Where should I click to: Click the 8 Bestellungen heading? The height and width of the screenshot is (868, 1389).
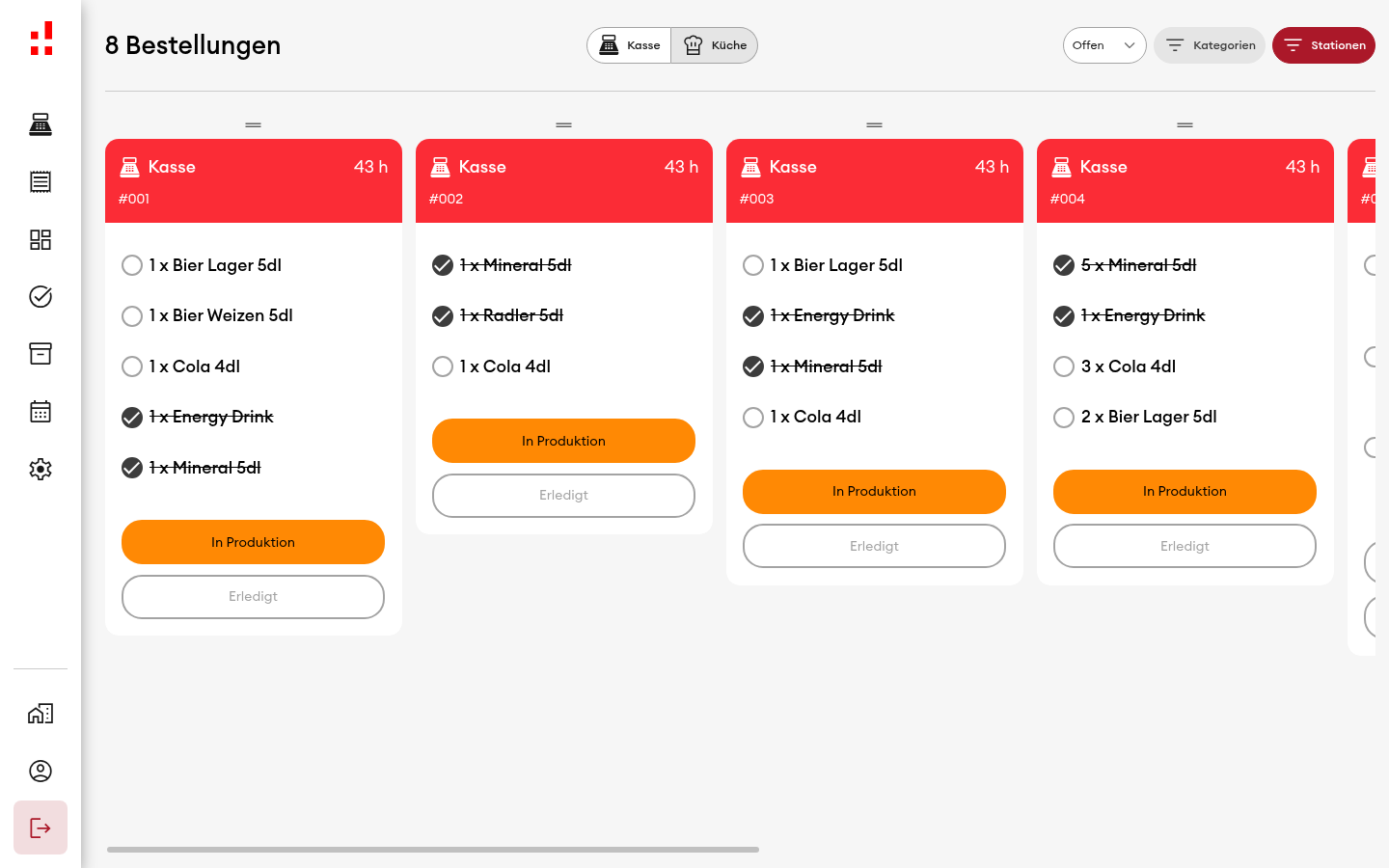pos(193,45)
